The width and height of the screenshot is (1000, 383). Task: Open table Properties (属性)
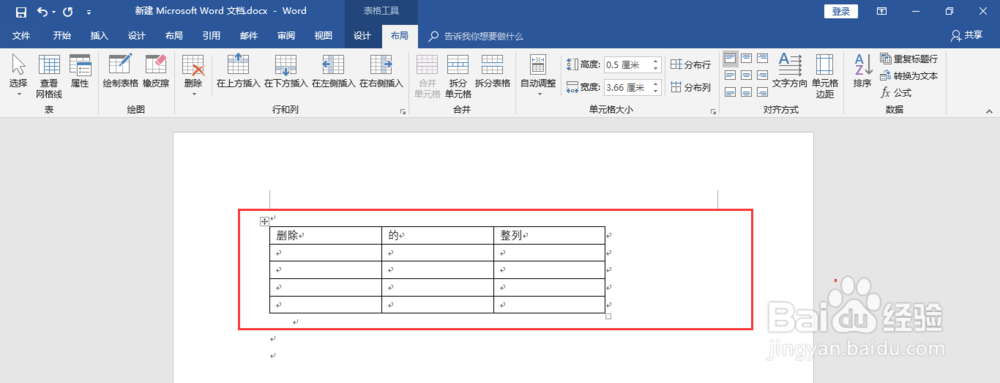point(80,71)
